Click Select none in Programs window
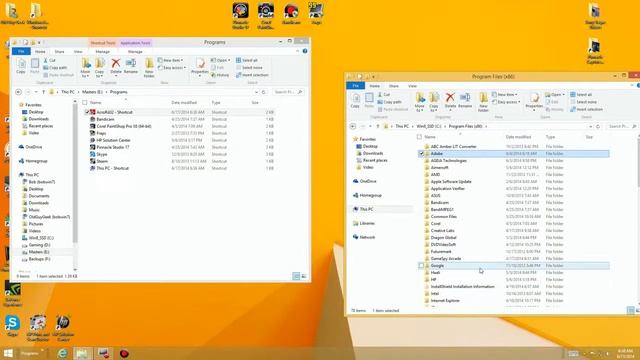 click(x=249, y=68)
